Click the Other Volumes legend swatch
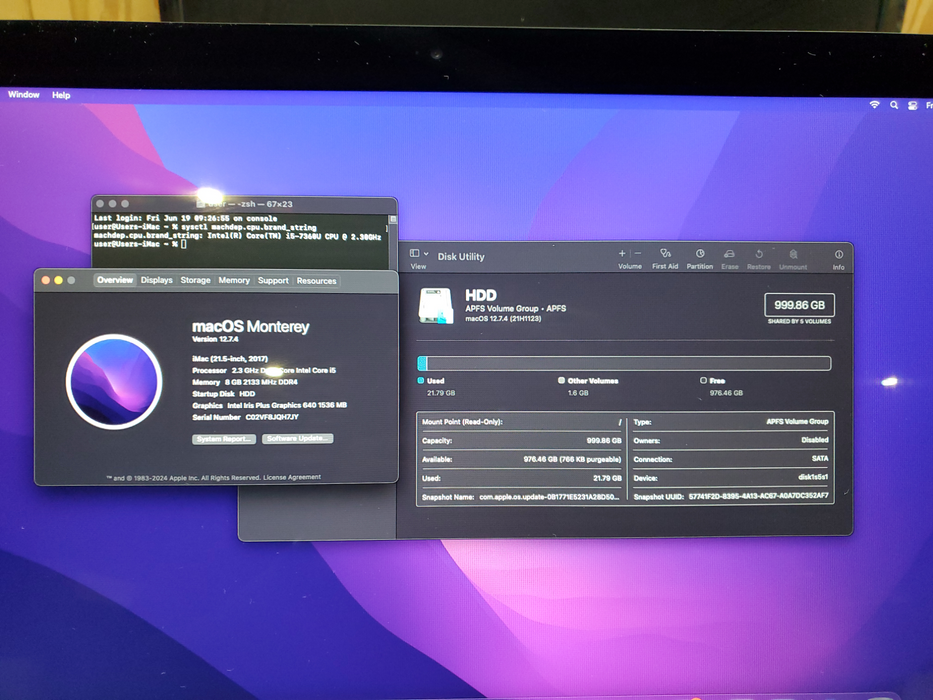Screen dimensions: 933x700 tap(561, 380)
